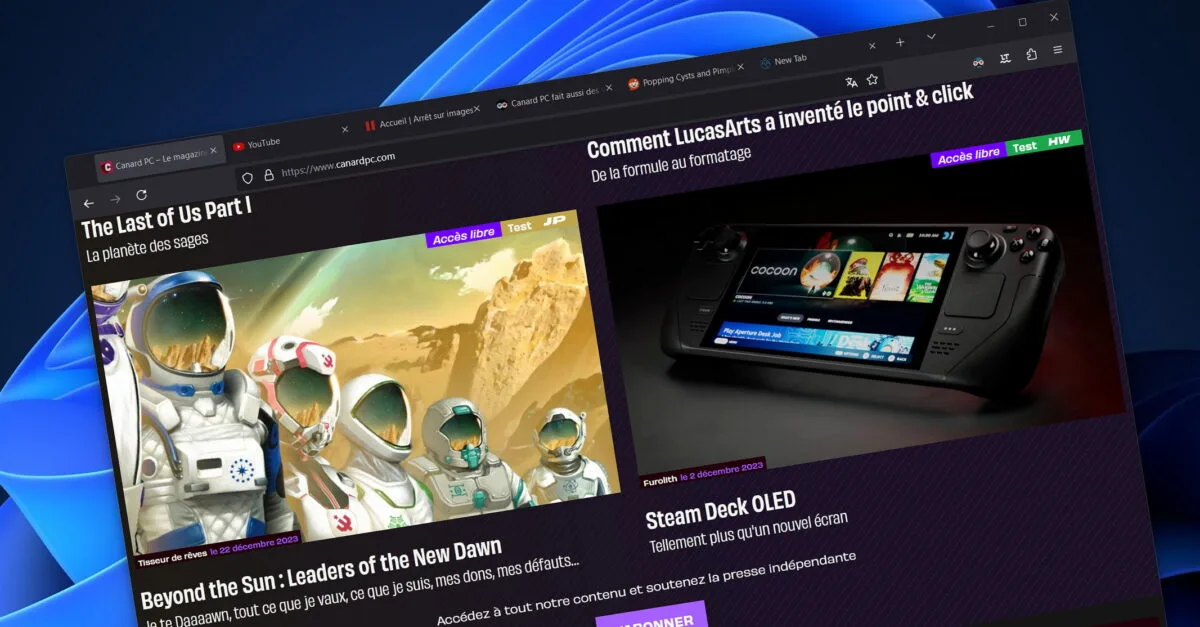Image resolution: width=1200 pixels, height=627 pixels.
Task: Open the tracking protection shield panel
Action: coord(248,177)
